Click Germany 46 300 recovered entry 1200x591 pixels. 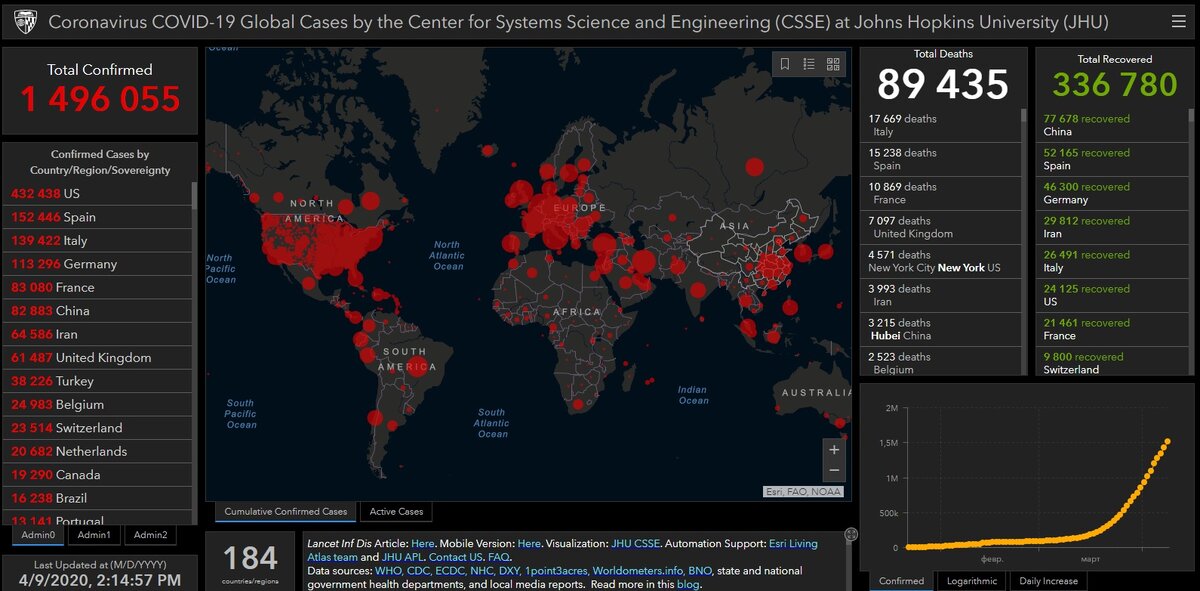1112,193
